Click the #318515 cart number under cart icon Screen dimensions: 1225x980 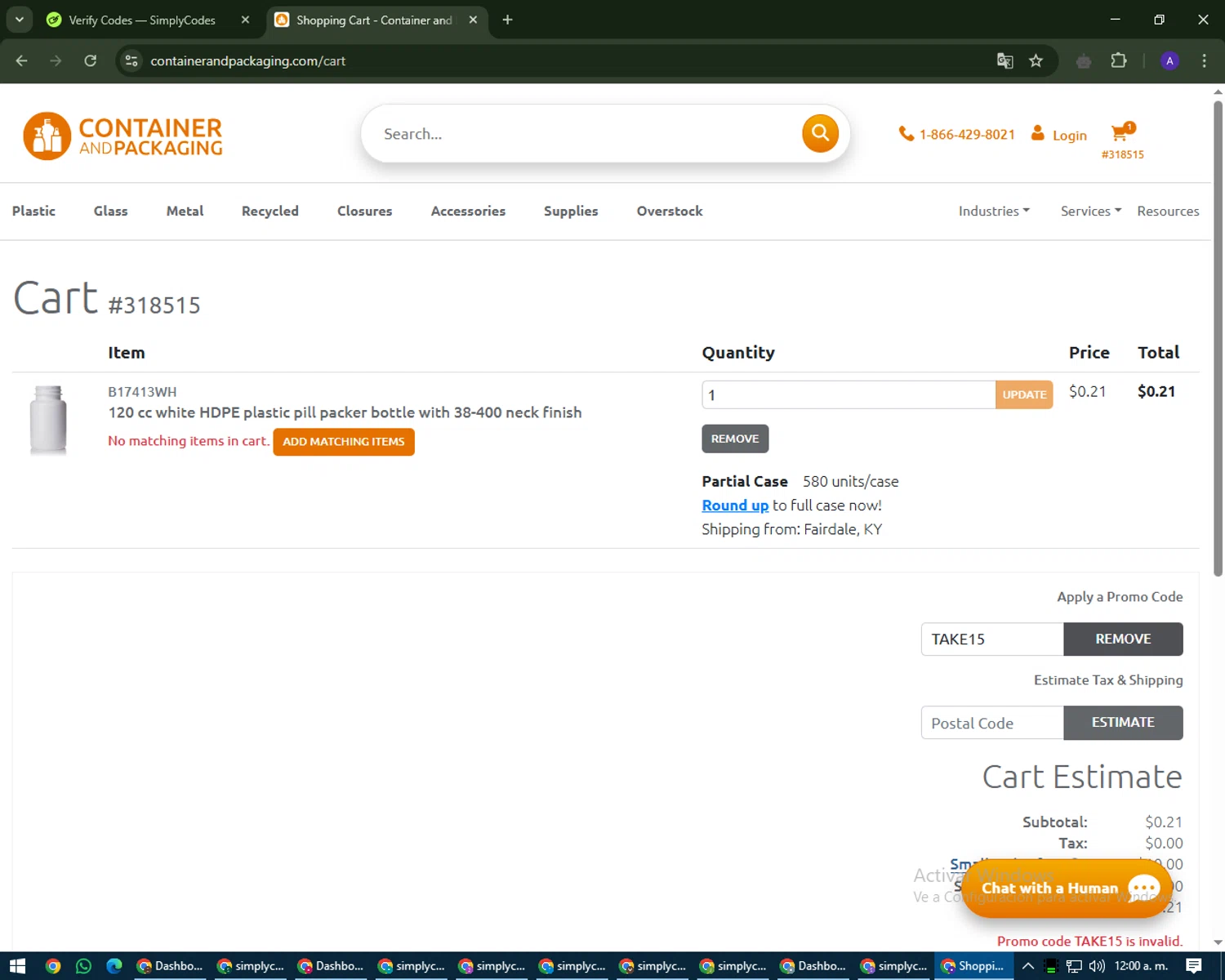(x=1122, y=154)
